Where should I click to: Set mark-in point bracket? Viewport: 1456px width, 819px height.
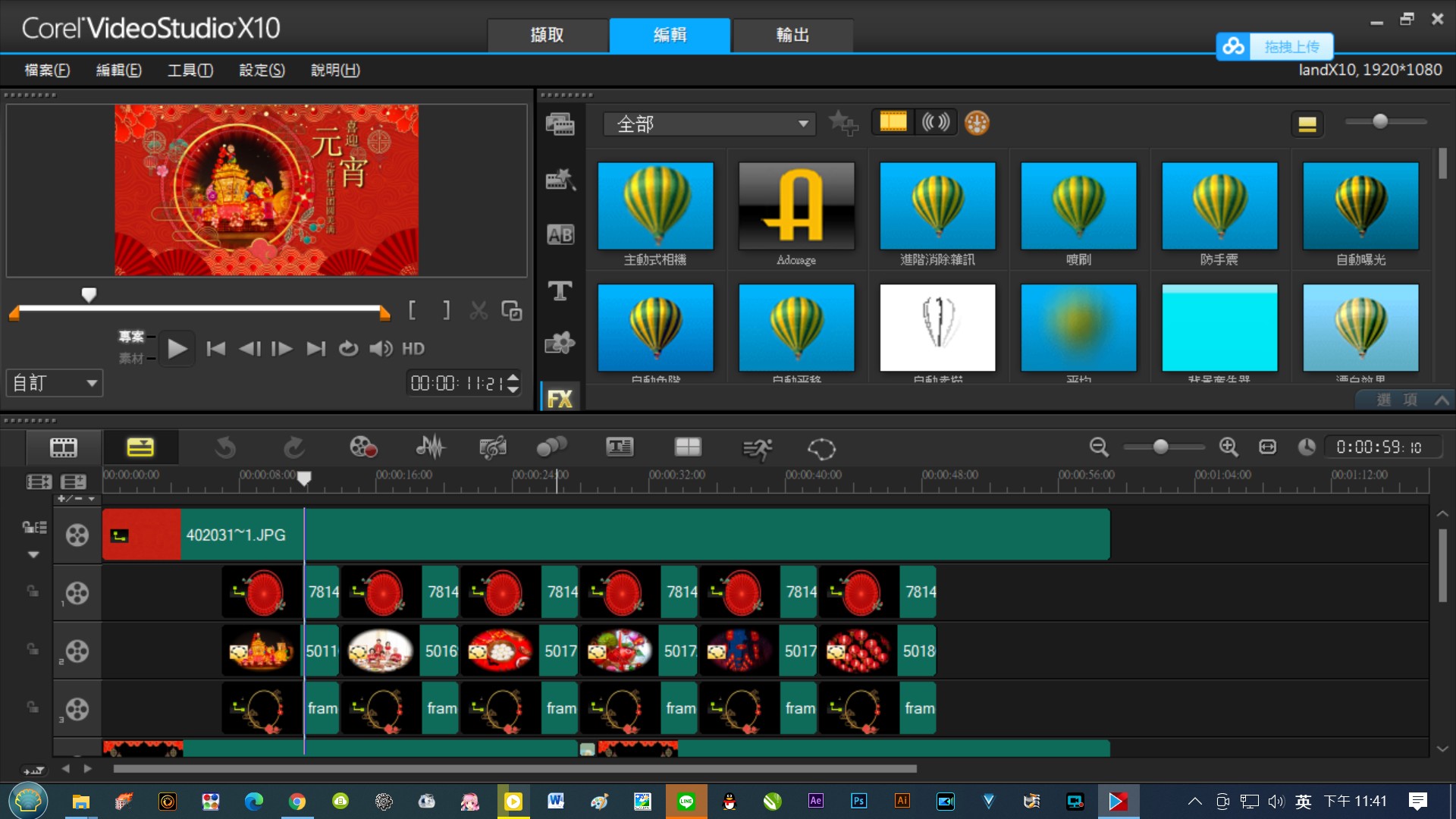point(412,310)
